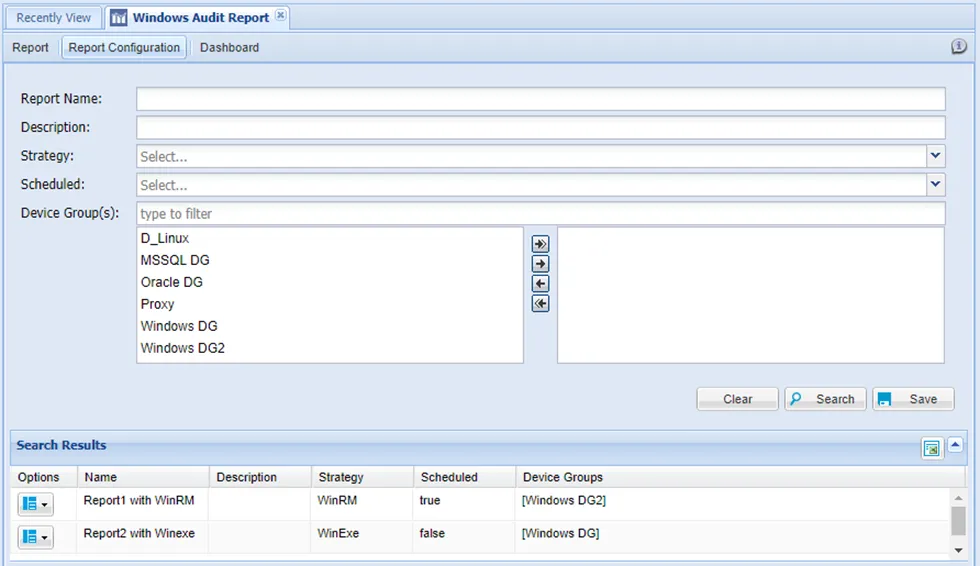The width and height of the screenshot is (980, 566).
Task: Sort by the Strategy column header
Action: [x=362, y=477]
